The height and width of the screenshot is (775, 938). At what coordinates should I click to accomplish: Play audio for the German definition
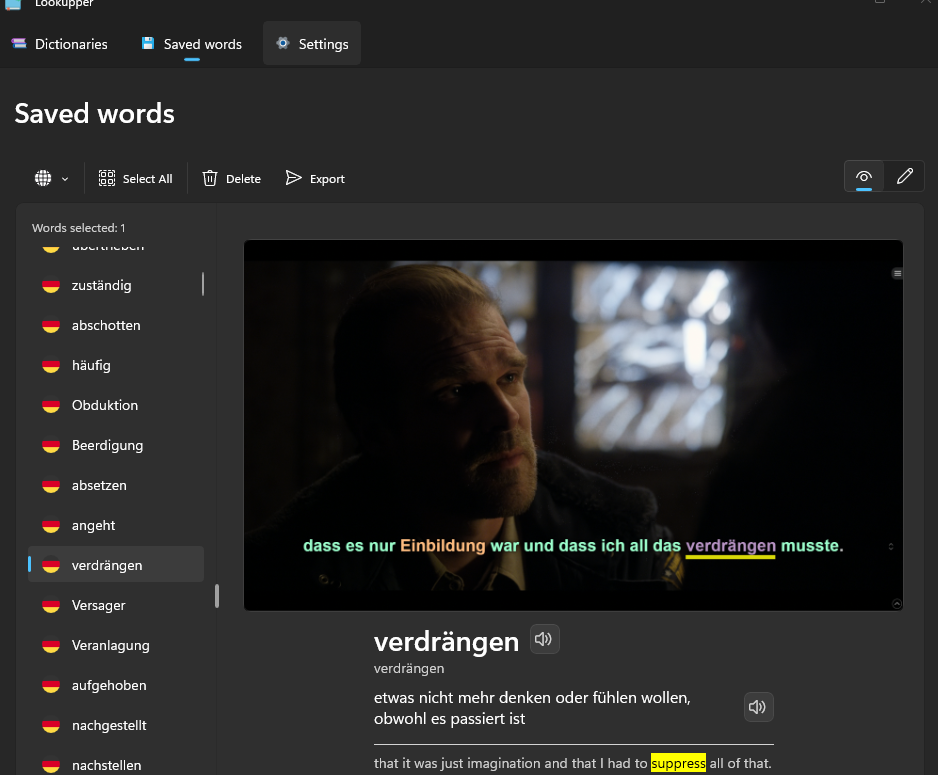758,708
